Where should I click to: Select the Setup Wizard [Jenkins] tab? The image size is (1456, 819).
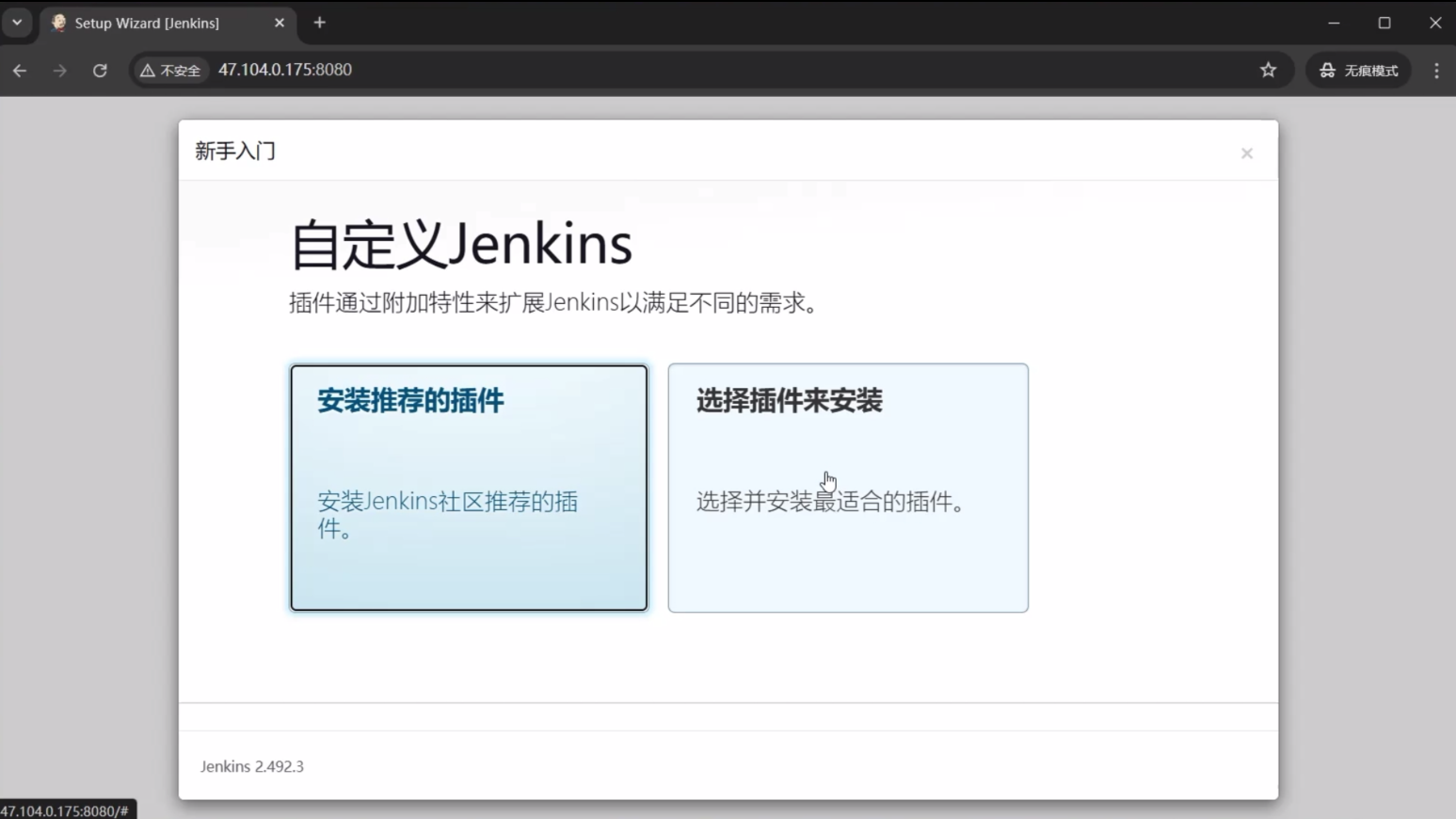click(x=167, y=24)
